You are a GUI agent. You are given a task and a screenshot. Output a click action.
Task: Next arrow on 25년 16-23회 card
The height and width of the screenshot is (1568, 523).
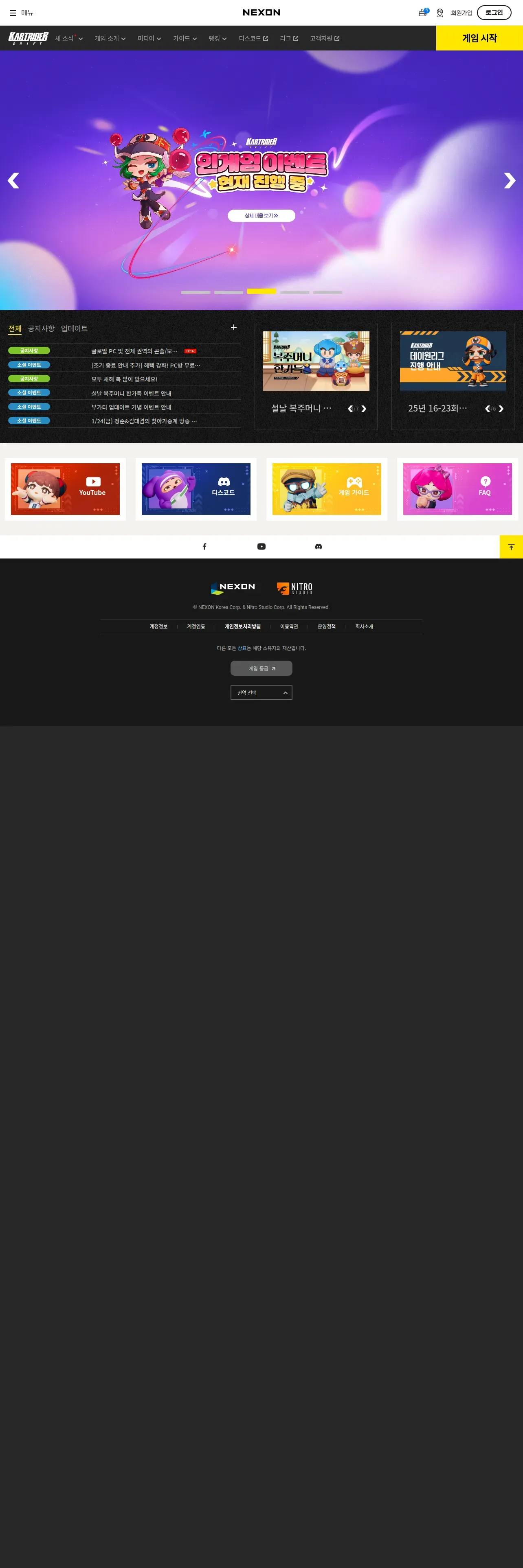501,409
